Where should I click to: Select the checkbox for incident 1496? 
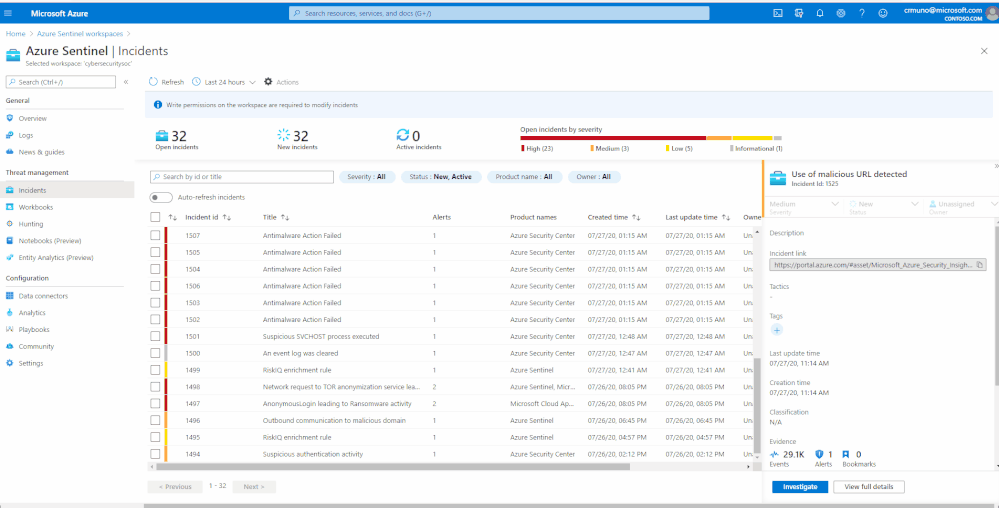coord(155,421)
